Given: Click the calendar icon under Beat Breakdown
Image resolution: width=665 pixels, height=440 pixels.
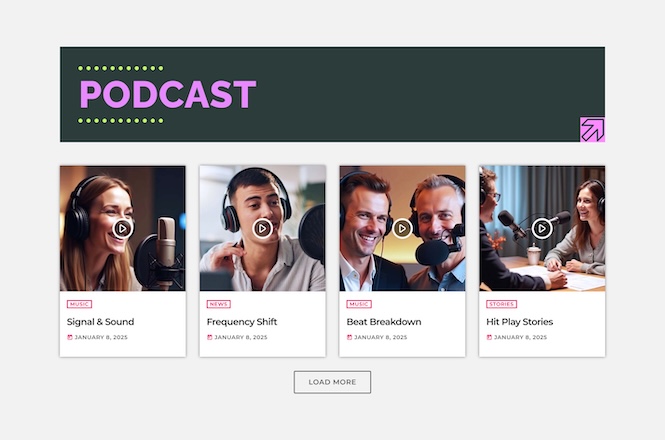Looking at the screenshot, I should [x=350, y=338].
